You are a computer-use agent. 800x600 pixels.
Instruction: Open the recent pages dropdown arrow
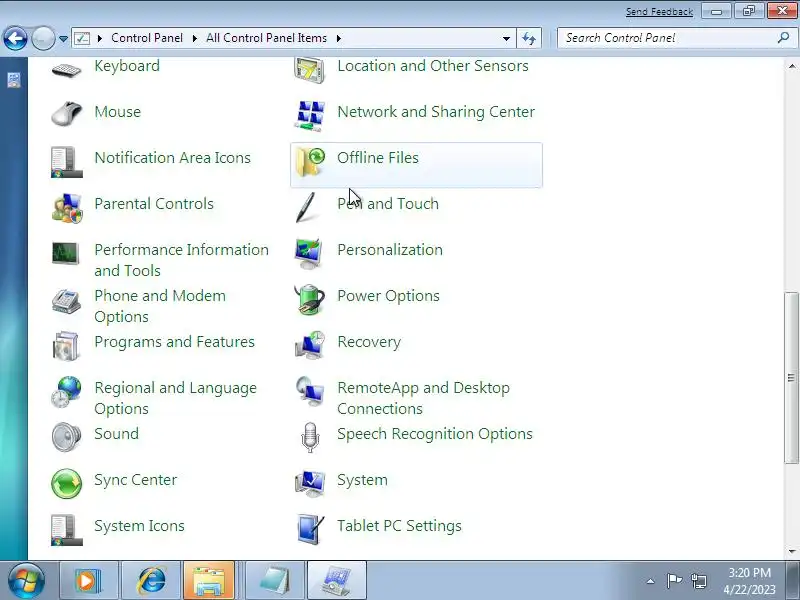(63, 39)
